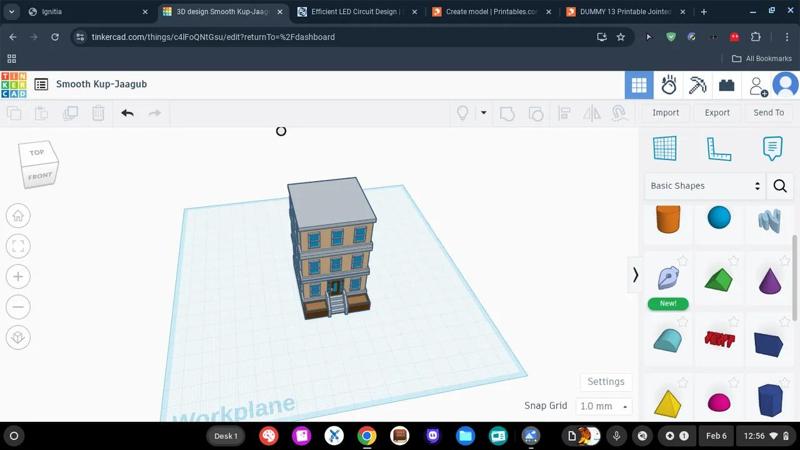Image resolution: width=800 pixels, height=450 pixels.
Task: Pick the Scribble shape
Action: tap(769, 220)
